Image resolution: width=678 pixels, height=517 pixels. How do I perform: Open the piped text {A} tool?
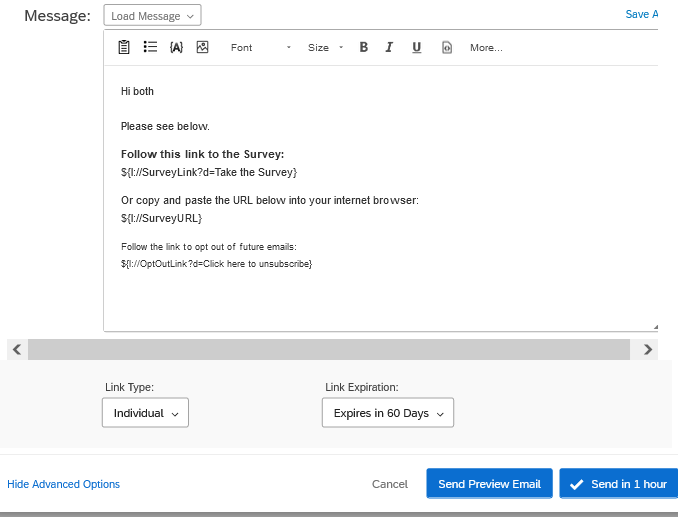tap(176, 47)
